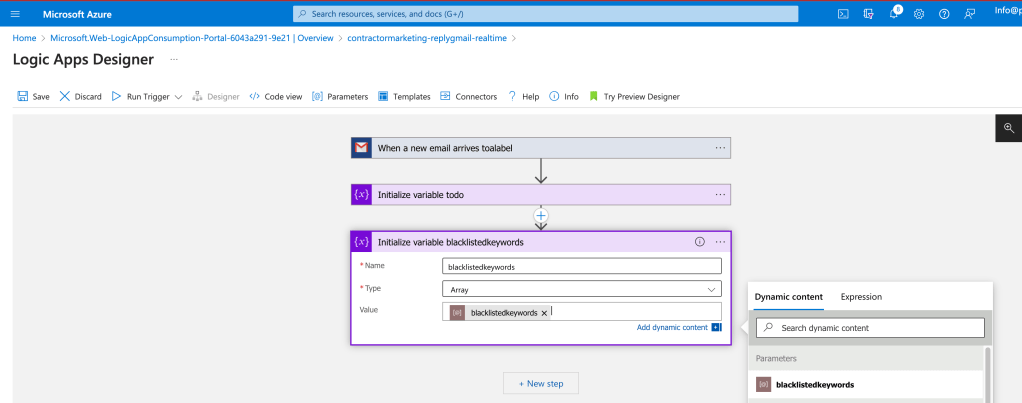
Task: Open the help question mark in header
Action: click(944, 14)
